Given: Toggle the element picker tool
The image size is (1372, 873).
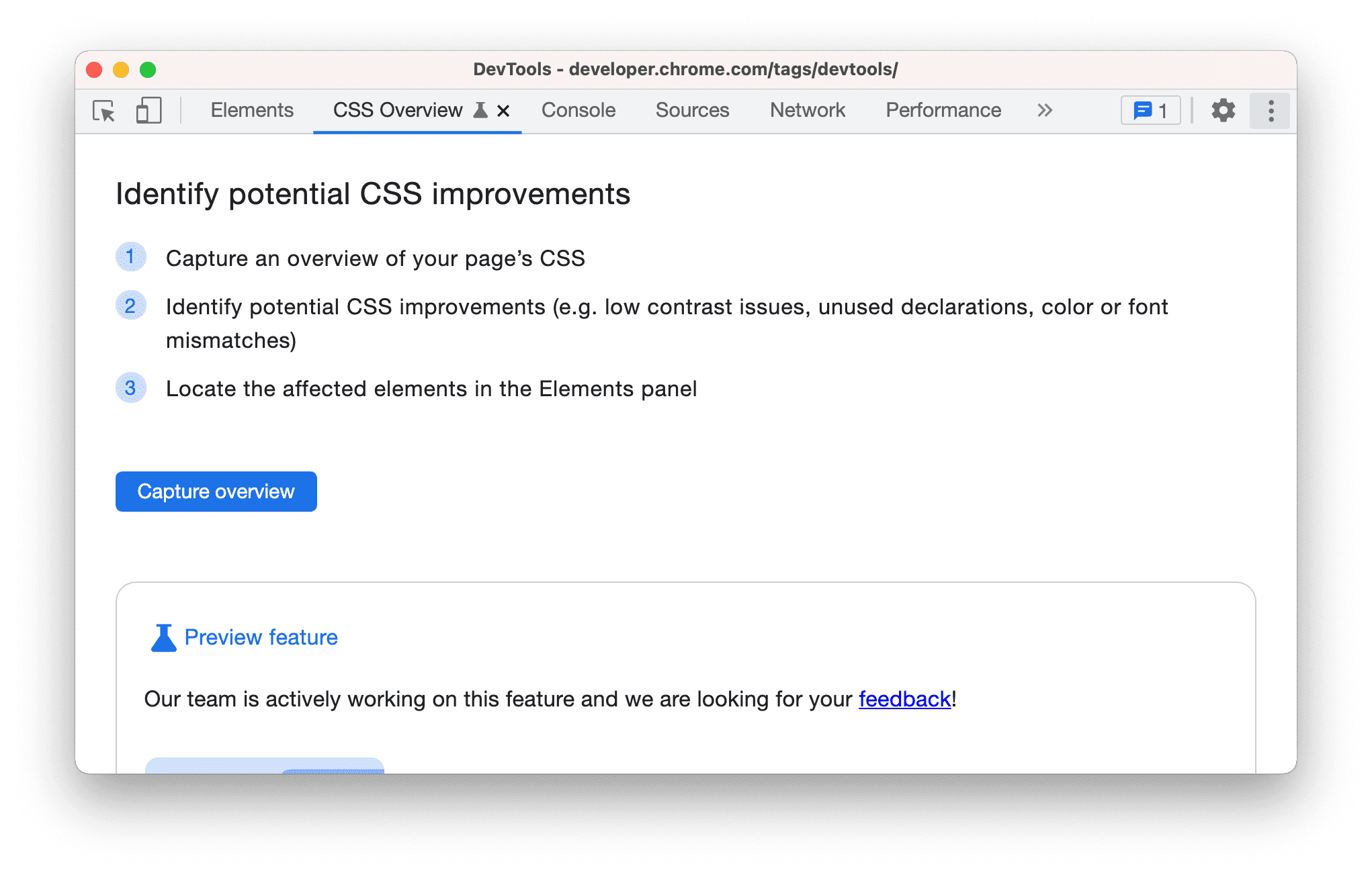Looking at the screenshot, I should click(x=104, y=110).
